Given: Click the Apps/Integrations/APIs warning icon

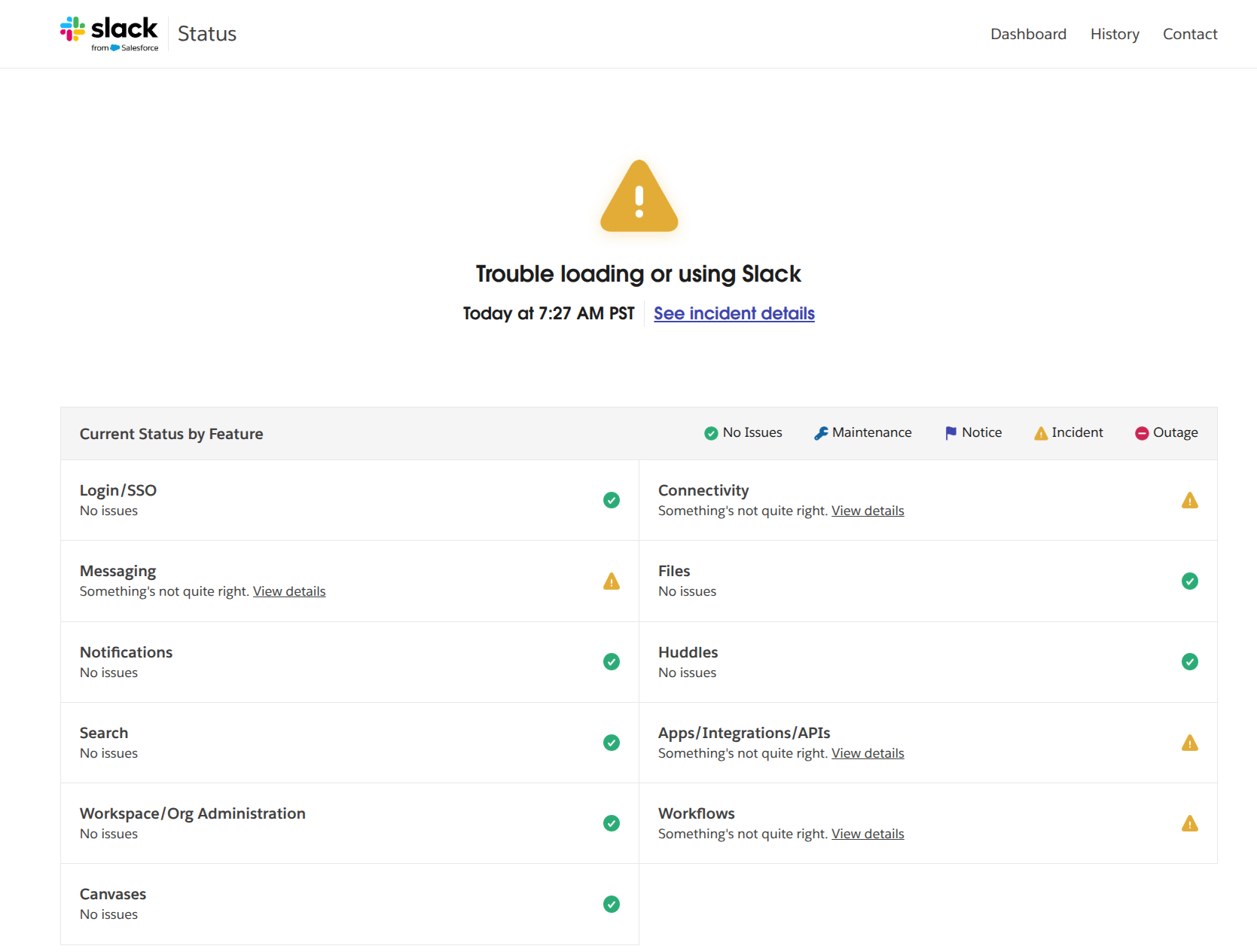Looking at the screenshot, I should pyautogui.click(x=1189, y=743).
